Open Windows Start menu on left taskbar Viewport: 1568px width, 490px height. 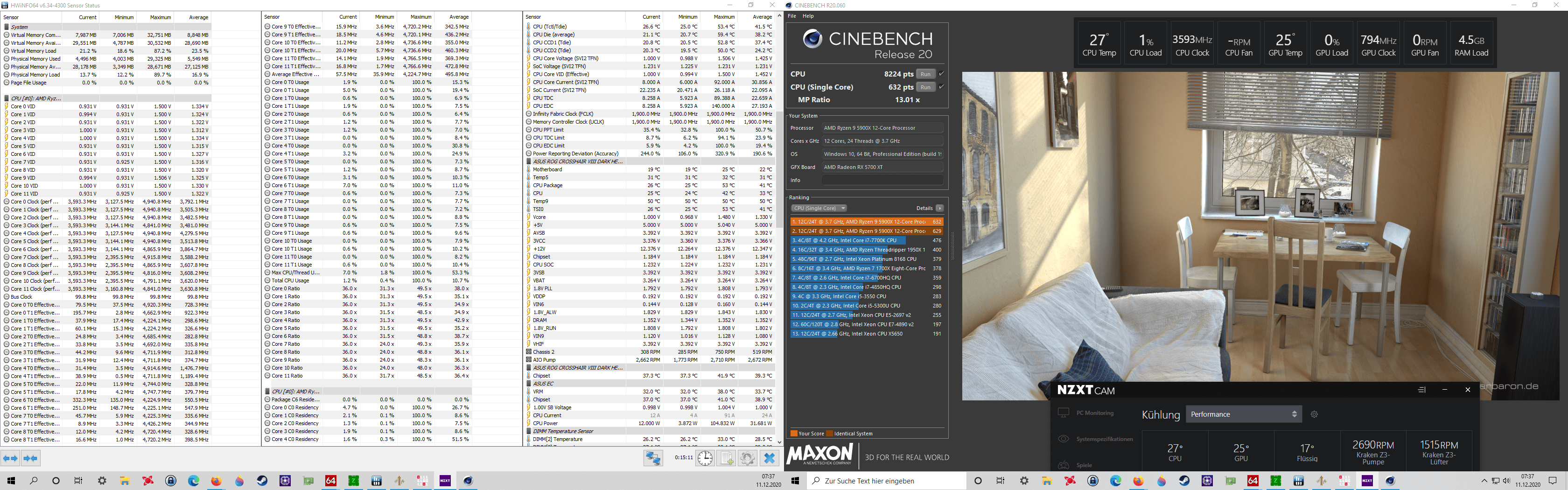(x=11, y=481)
